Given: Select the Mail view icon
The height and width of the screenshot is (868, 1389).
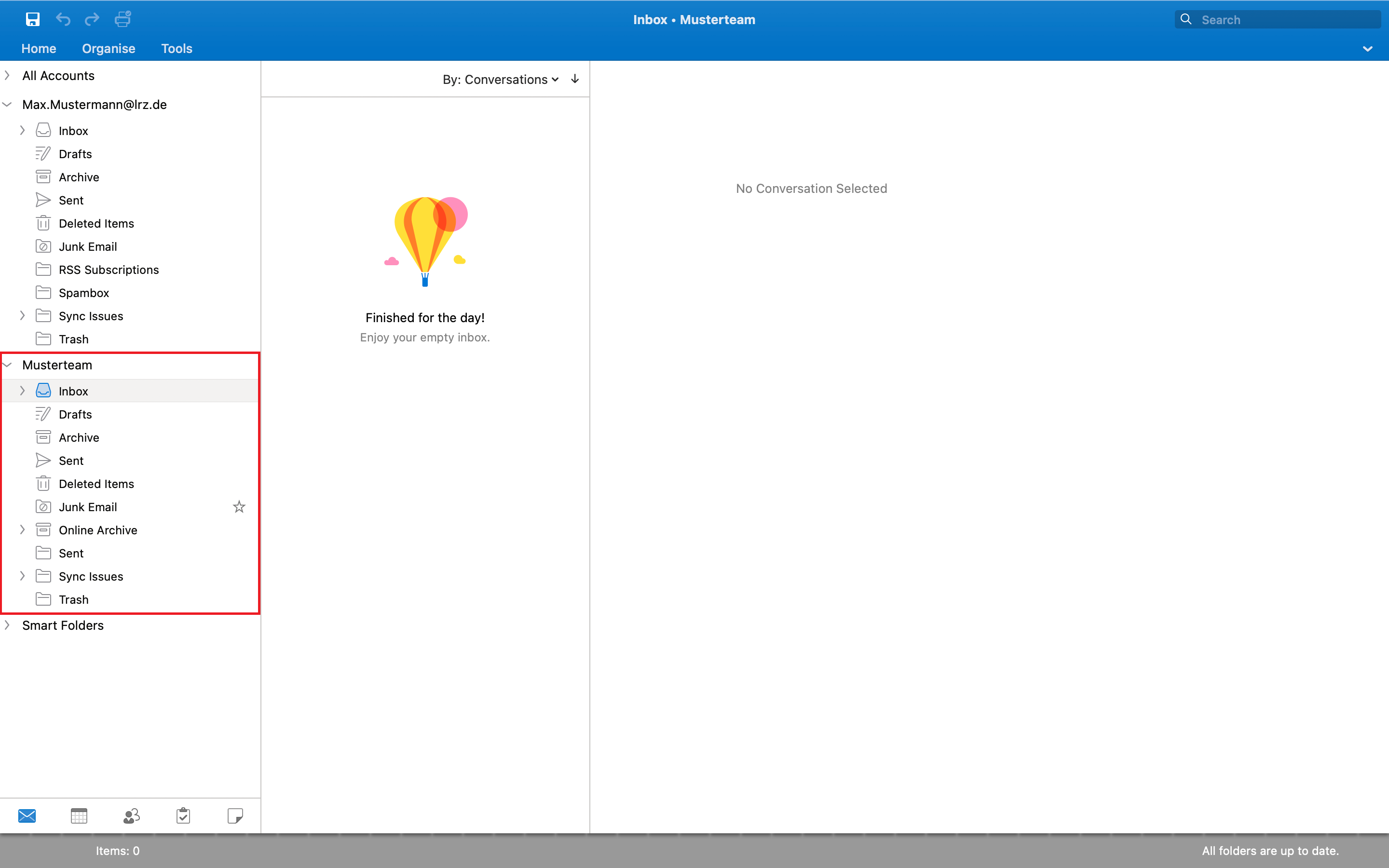Looking at the screenshot, I should [x=27, y=815].
